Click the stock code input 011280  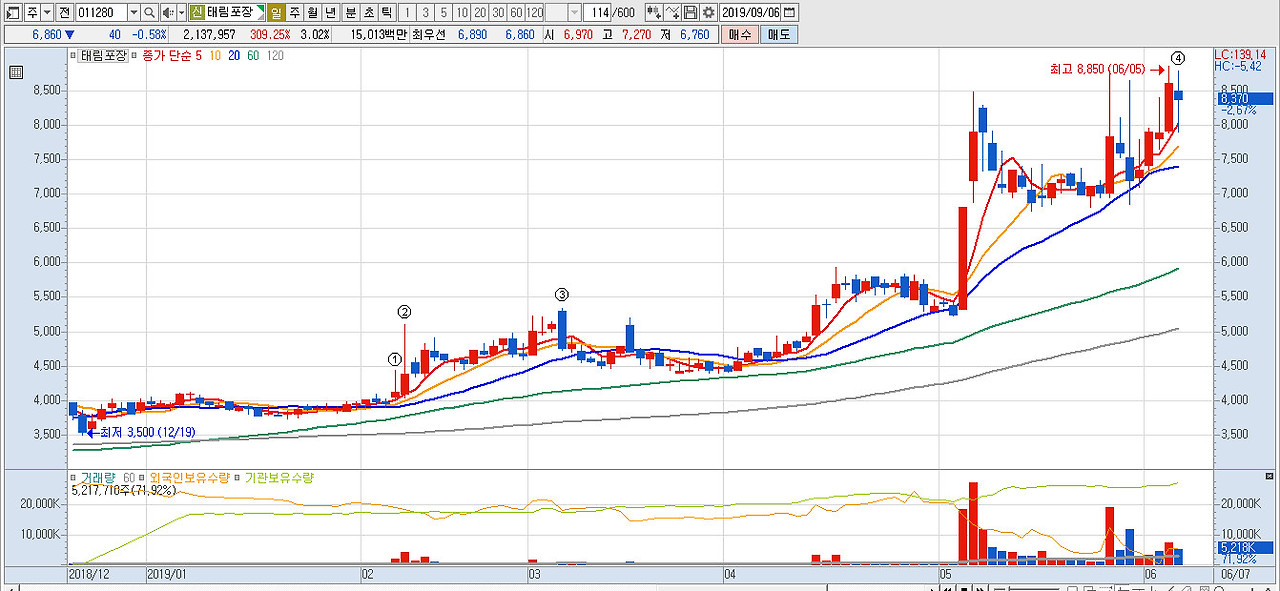101,13
